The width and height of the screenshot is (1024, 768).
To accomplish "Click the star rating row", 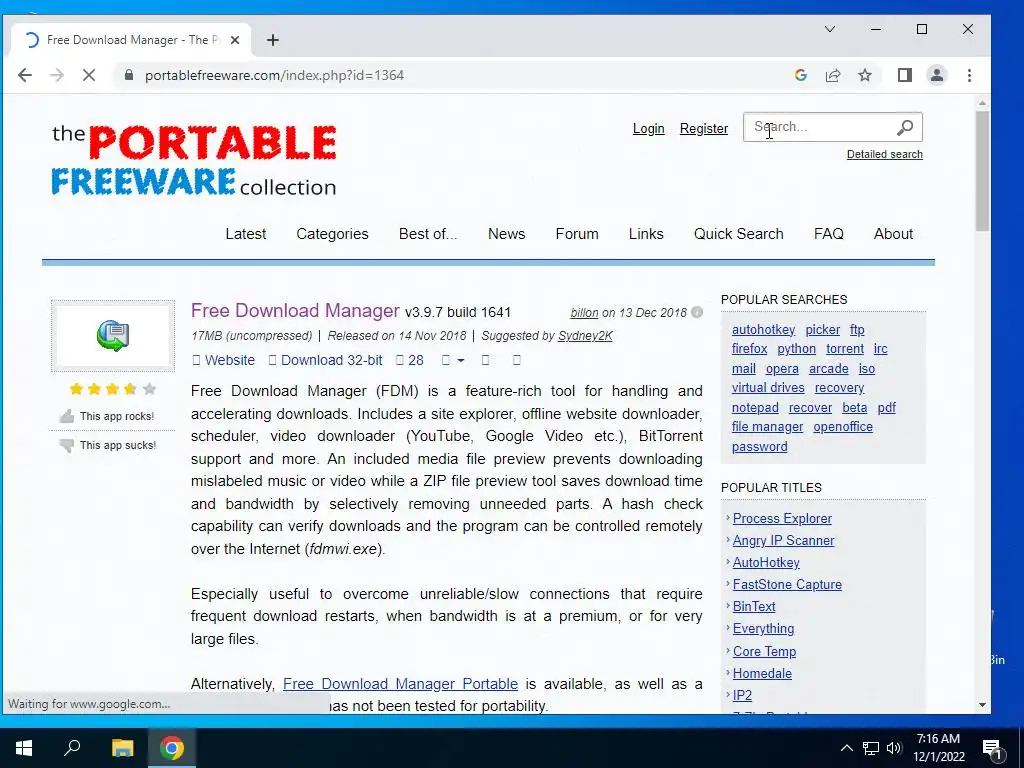I will pos(112,389).
